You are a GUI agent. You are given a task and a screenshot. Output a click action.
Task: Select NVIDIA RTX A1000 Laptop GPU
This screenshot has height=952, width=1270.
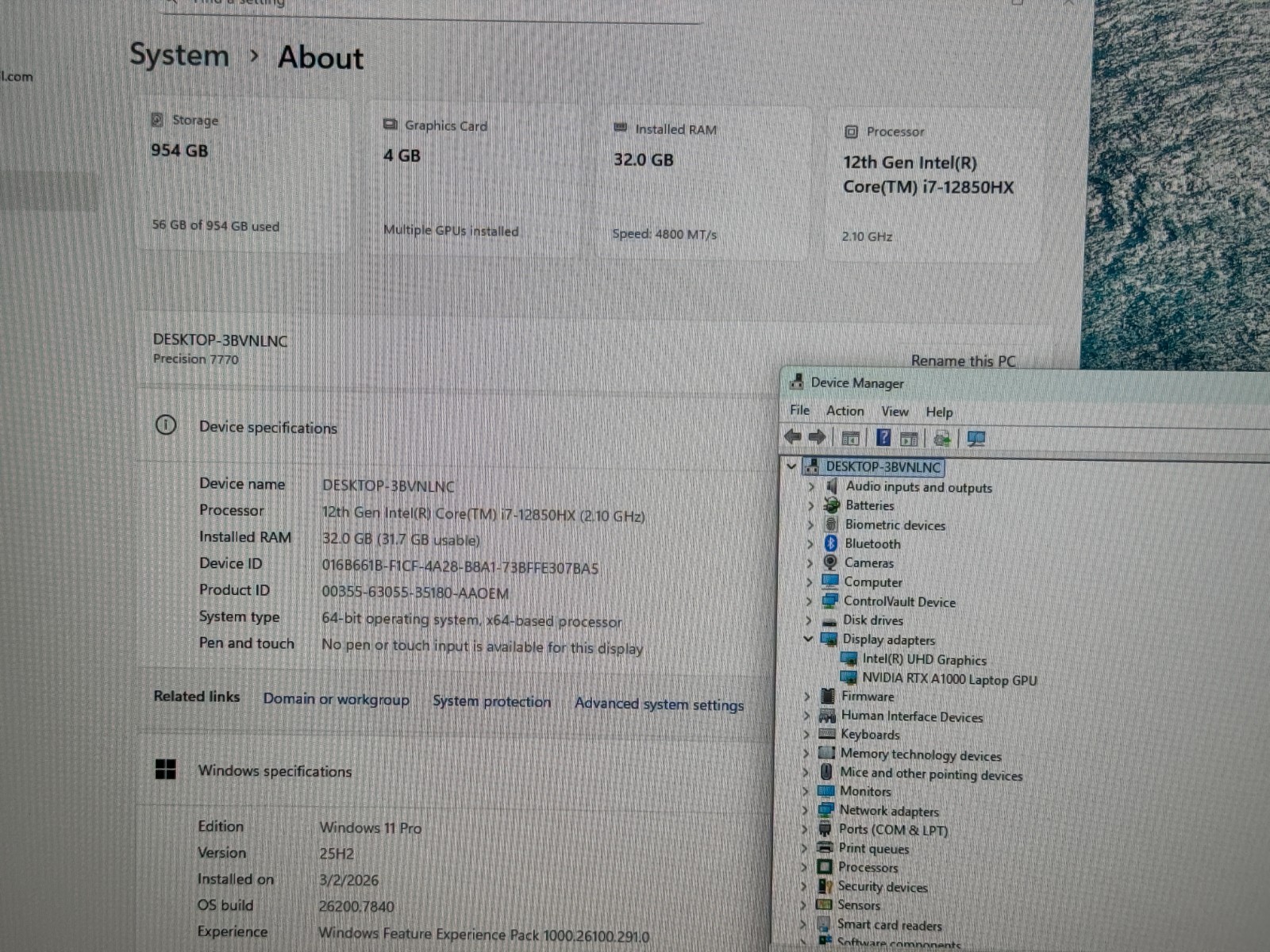tap(949, 679)
